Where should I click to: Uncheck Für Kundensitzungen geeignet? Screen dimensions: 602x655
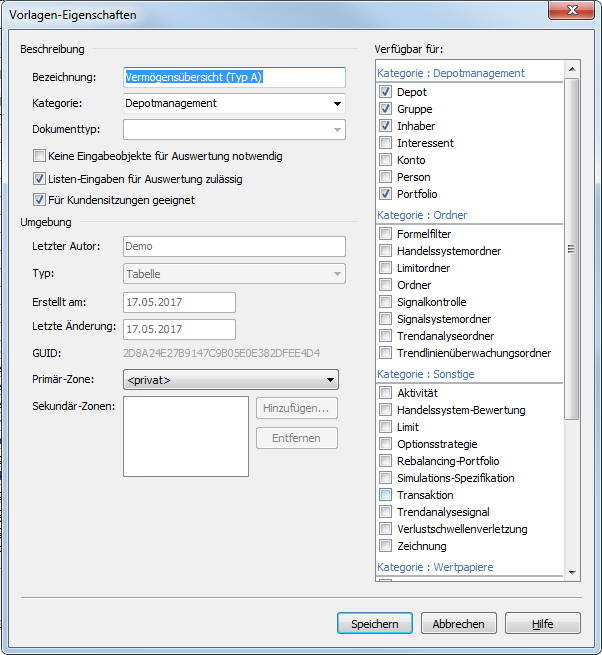(40, 200)
